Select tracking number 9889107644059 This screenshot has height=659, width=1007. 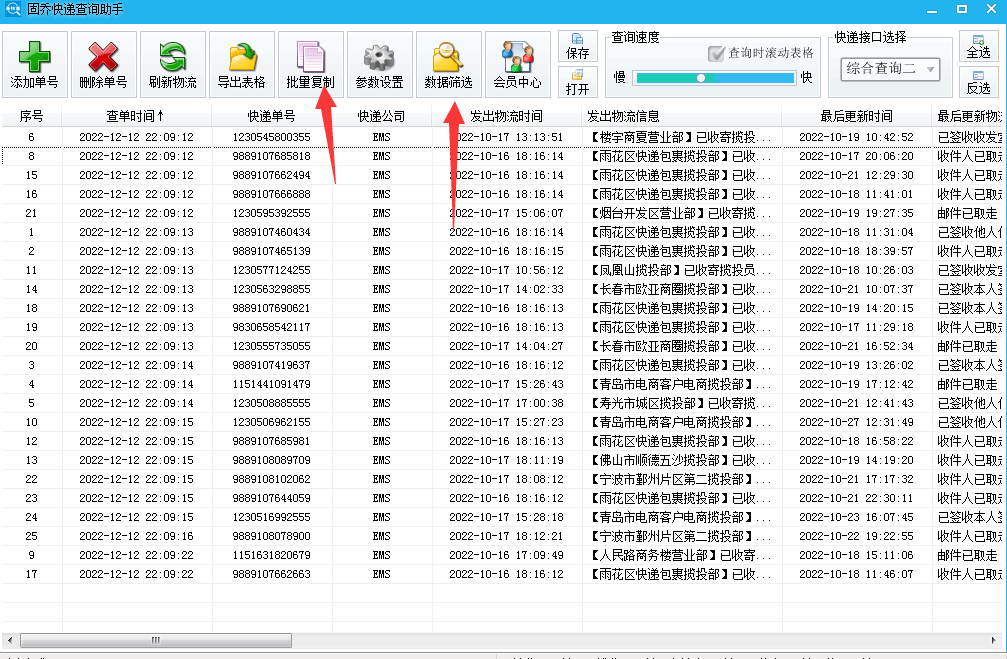[272, 498]
